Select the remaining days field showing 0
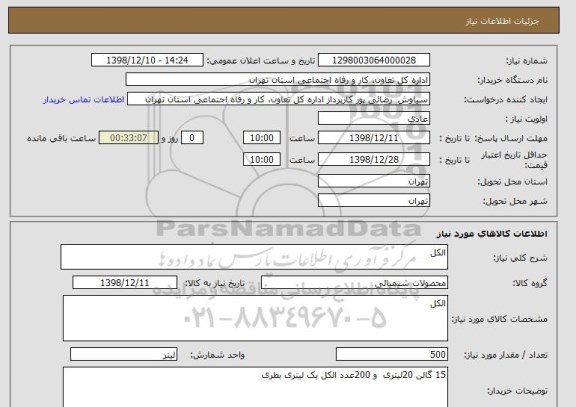Screen dimensions: 576x407 tap(192, 138)
